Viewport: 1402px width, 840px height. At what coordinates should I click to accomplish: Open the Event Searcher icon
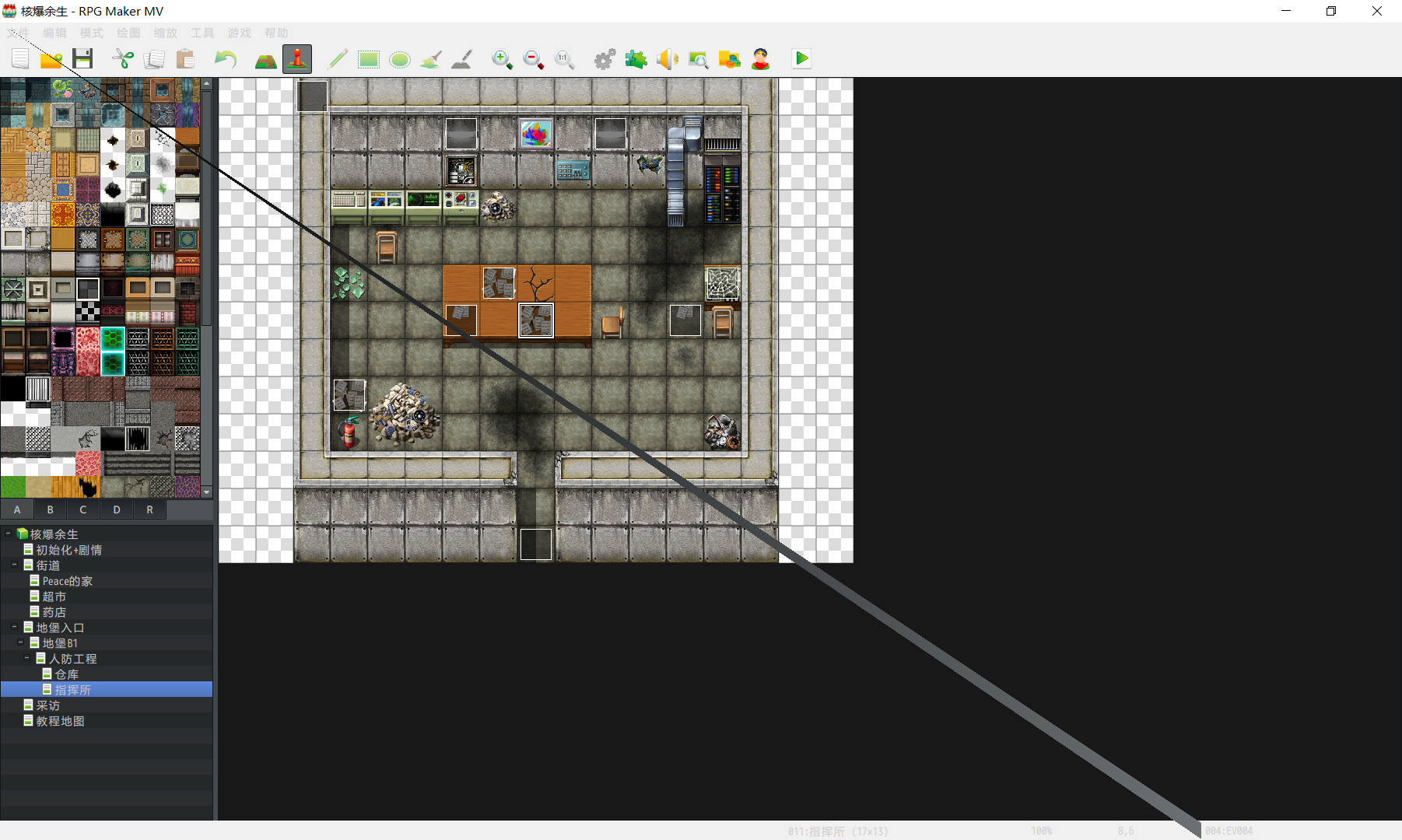699,59
